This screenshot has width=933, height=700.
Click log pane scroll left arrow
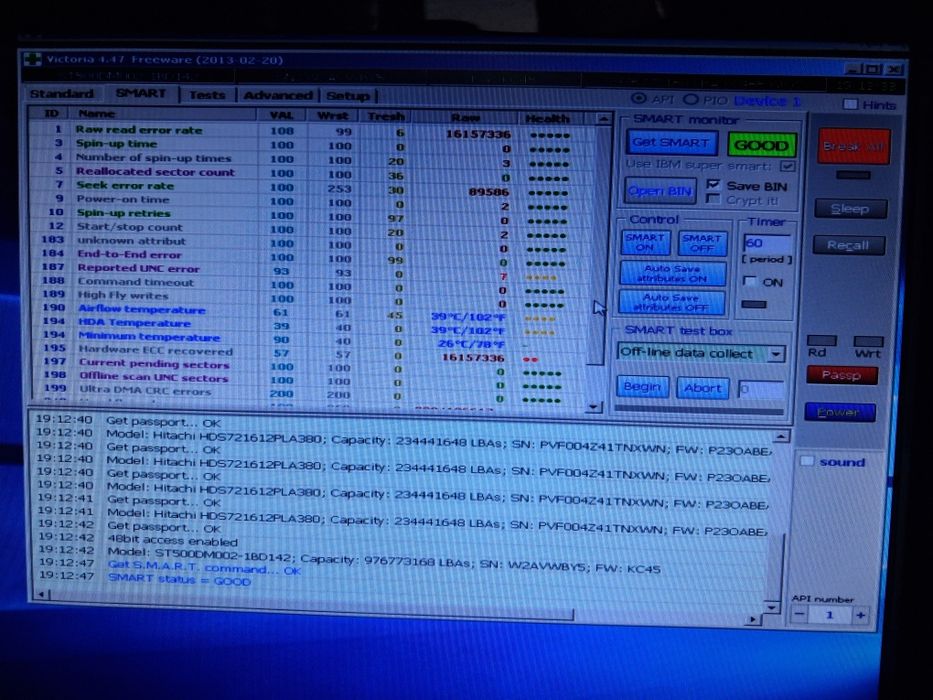[x=41, y=594]
